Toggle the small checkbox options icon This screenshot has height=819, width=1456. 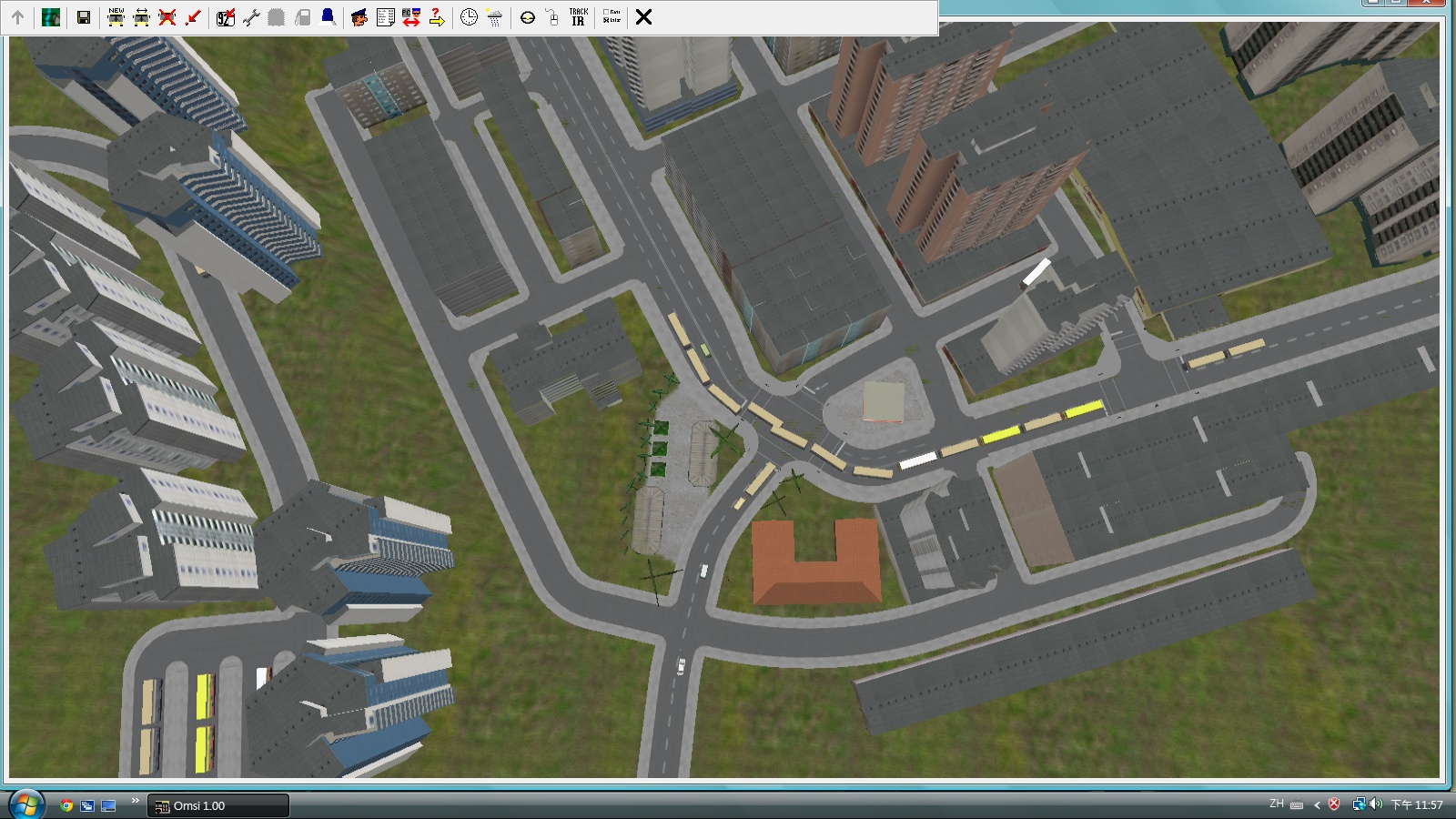coord(612,17)
